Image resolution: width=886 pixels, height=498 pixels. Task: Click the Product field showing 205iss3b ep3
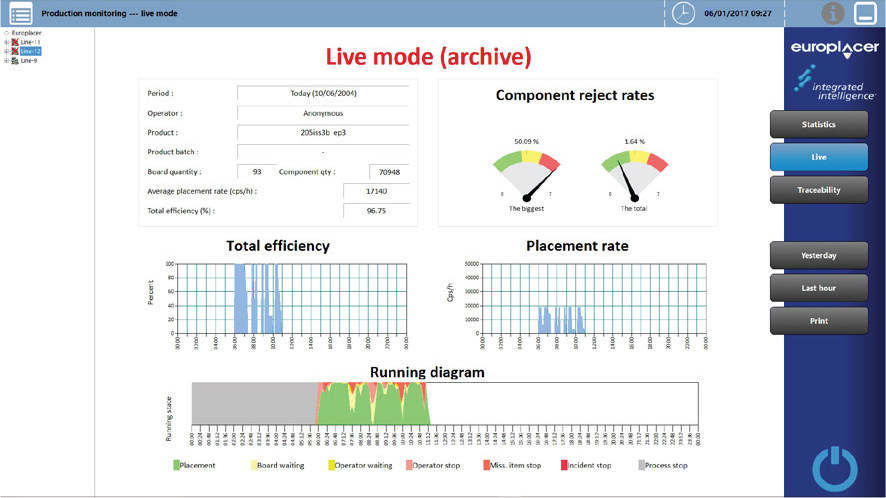[323, 132]
